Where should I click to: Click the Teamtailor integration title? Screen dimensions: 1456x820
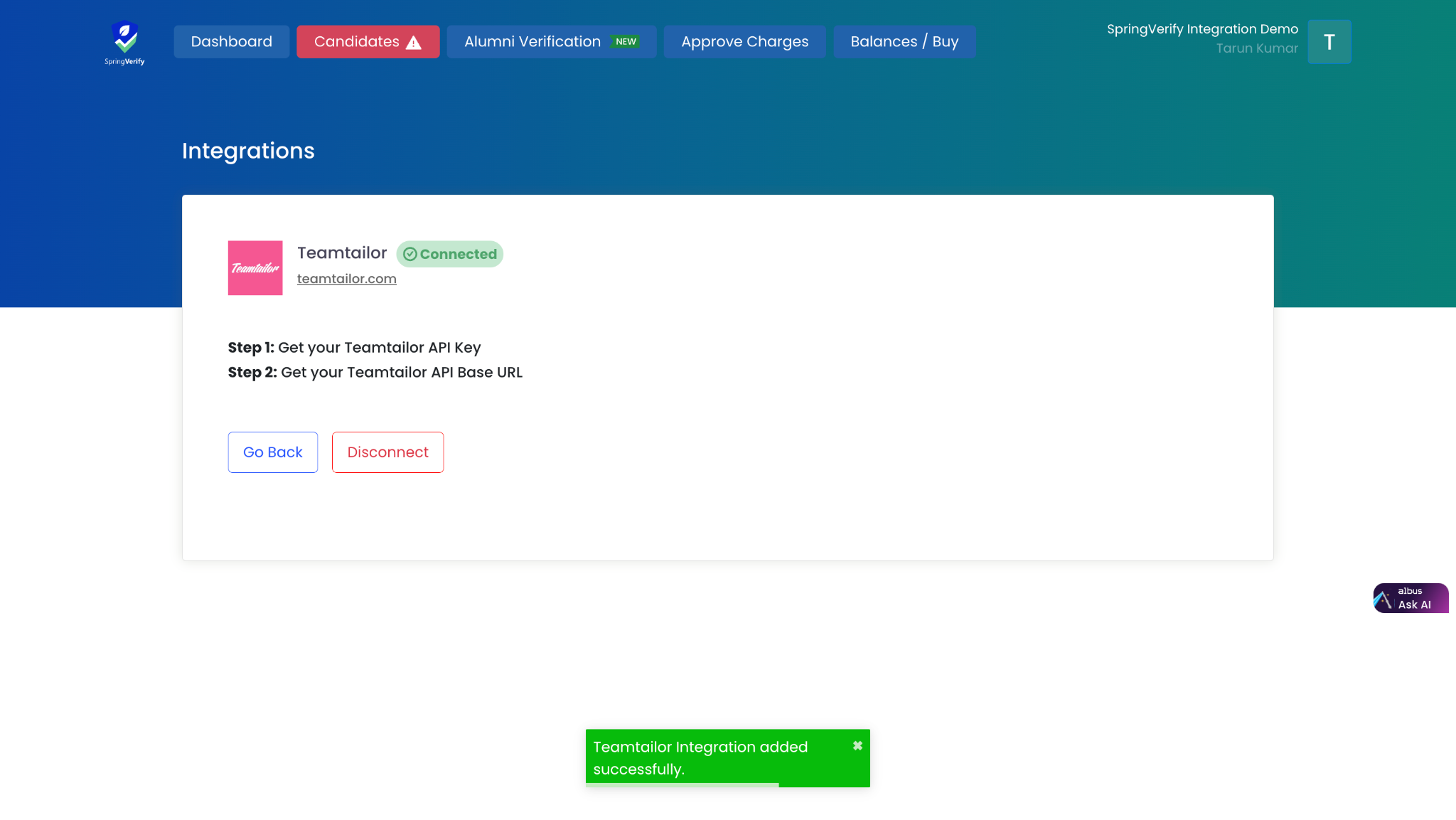point(342,253)
